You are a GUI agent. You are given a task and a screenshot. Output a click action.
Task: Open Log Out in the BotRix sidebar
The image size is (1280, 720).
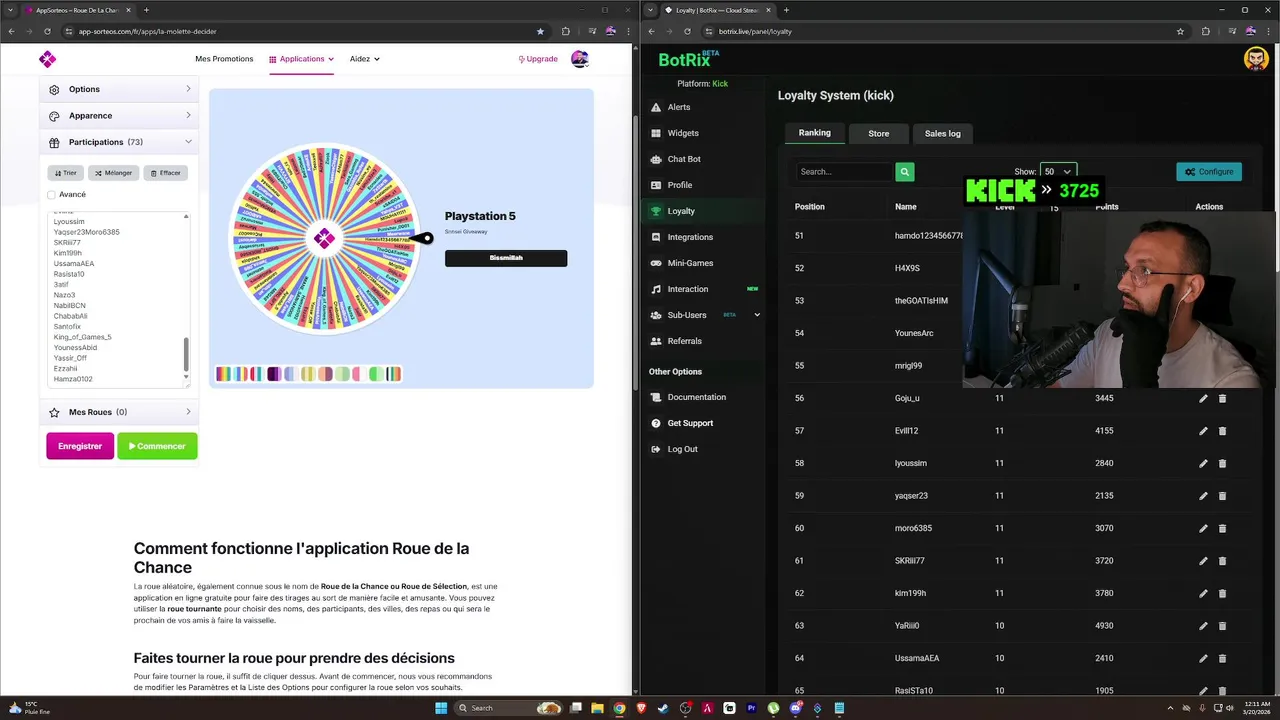tap(682, 449)
